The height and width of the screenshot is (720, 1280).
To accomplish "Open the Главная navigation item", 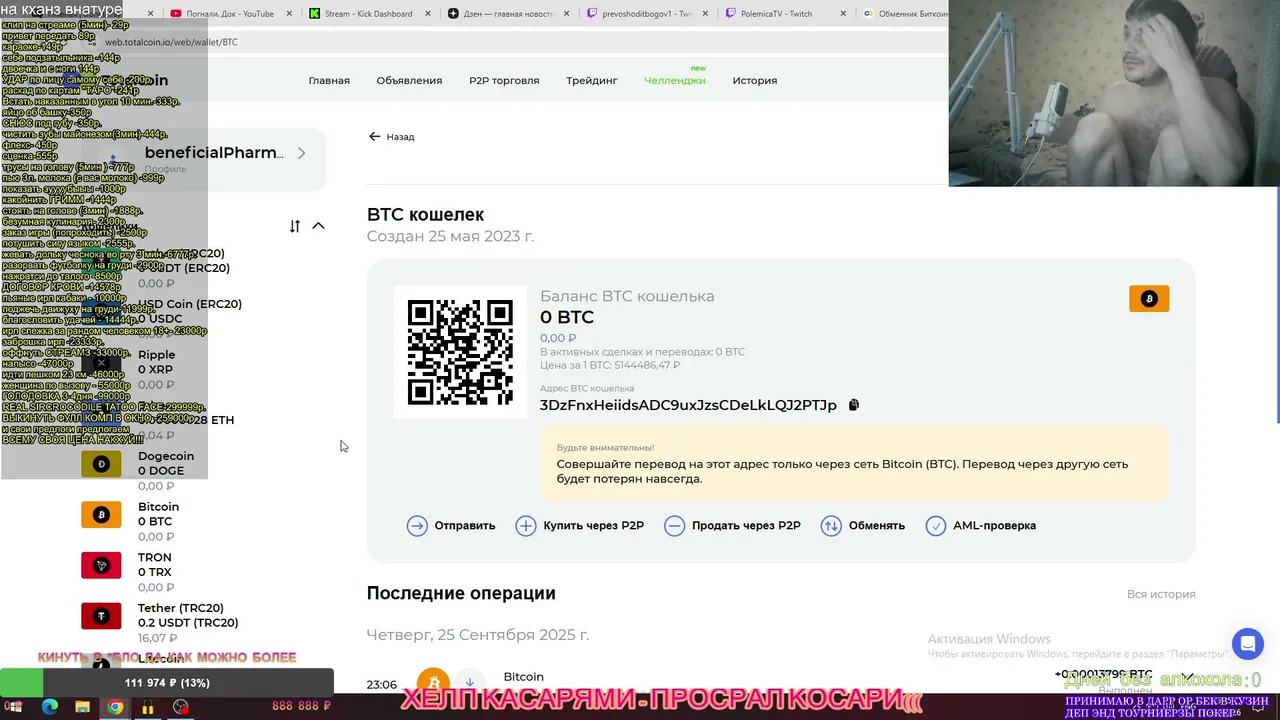I will coord(329,80).
